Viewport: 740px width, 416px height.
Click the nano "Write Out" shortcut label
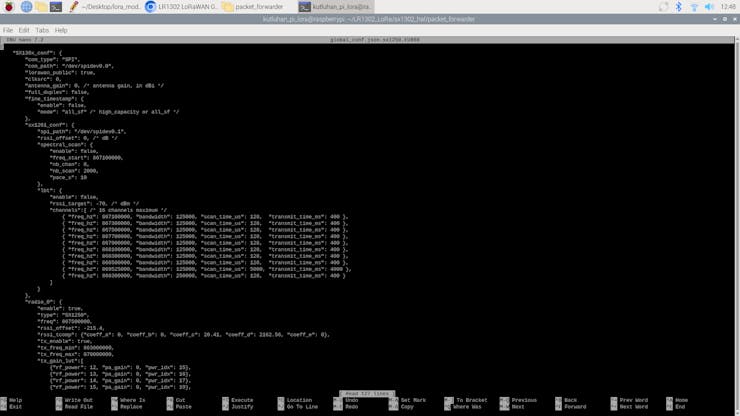78,400
